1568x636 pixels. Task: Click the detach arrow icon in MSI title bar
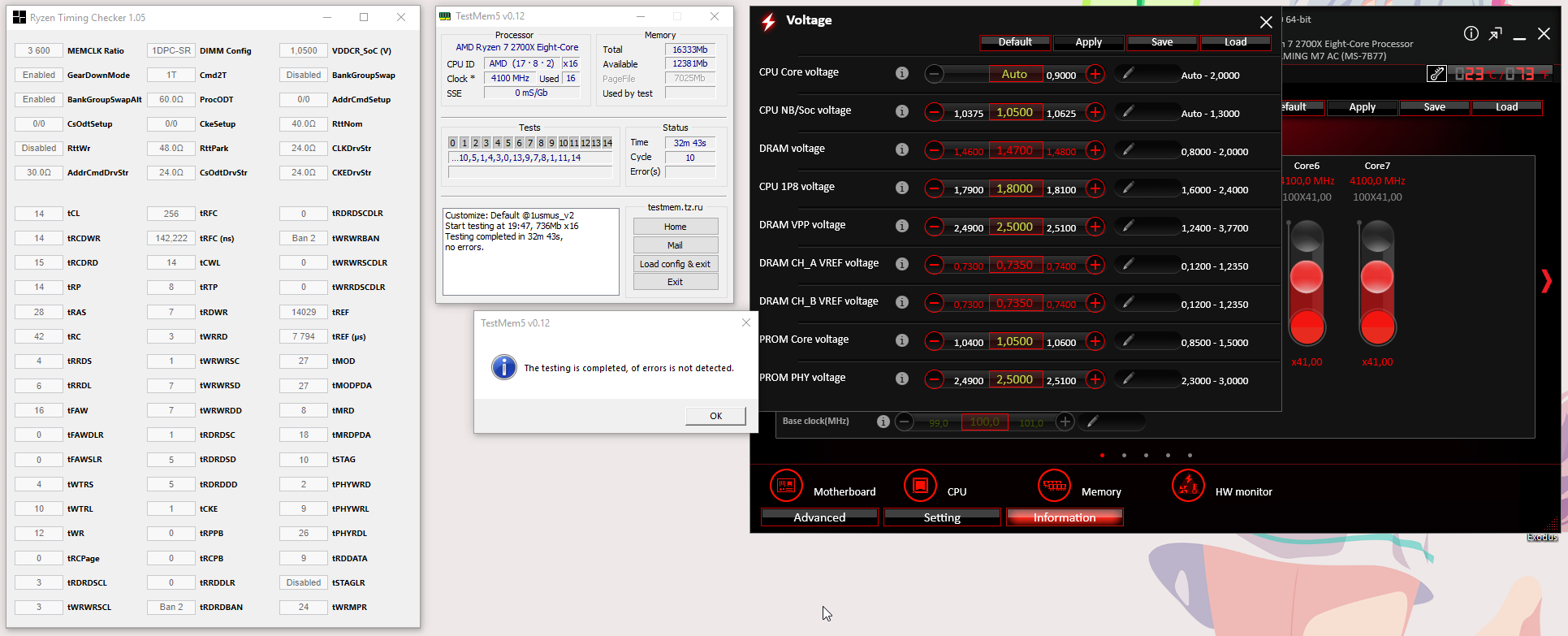[x=1495, y=33]
